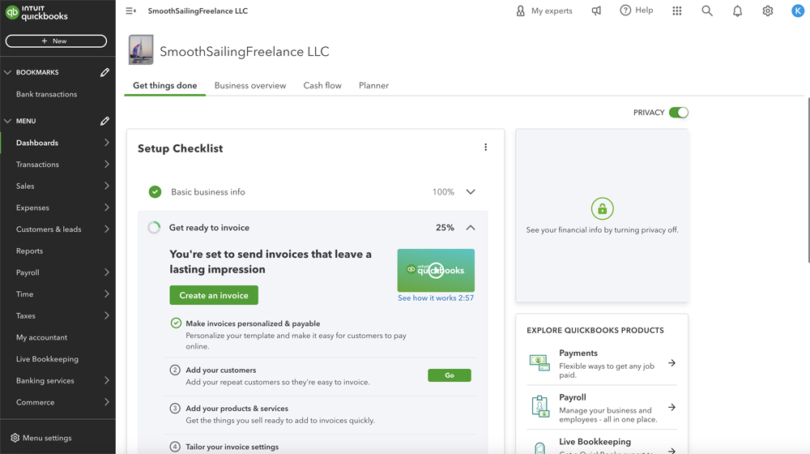The image size is (810, 454).
Task: Switch to the Planner tab
Action: click(373, 86)
